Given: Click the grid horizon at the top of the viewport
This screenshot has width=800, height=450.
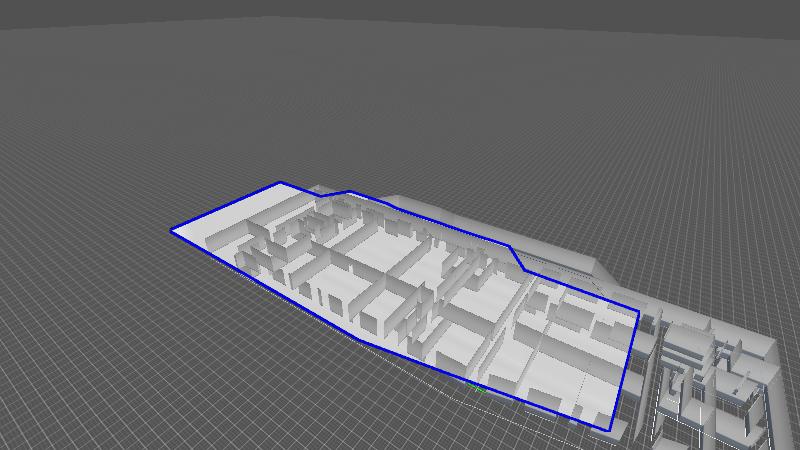Looking at the screenshot, I should click(x=400, y=22).
